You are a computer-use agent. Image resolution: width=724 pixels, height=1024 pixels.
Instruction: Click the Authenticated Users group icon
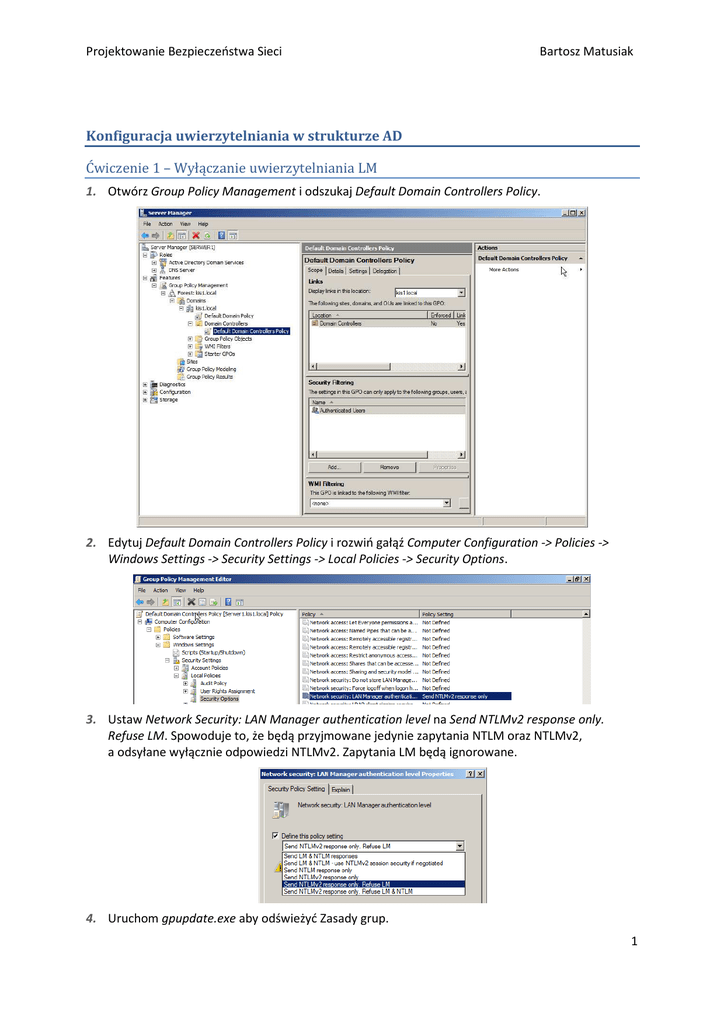click(315, 410)
